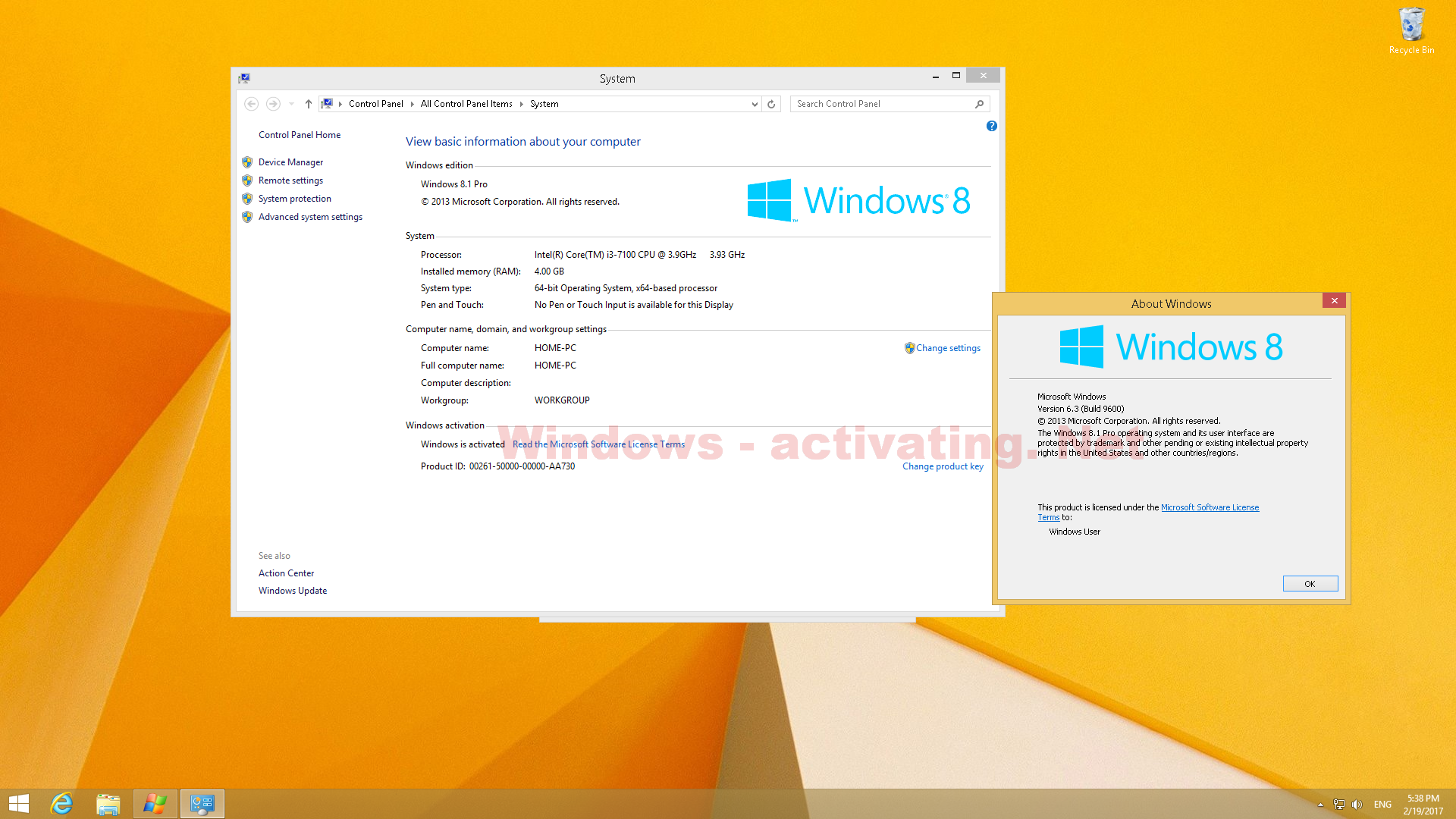This screenshot has width=1456, height=819.
Task: Open Remote settings panel
Action: pos(289,180)
